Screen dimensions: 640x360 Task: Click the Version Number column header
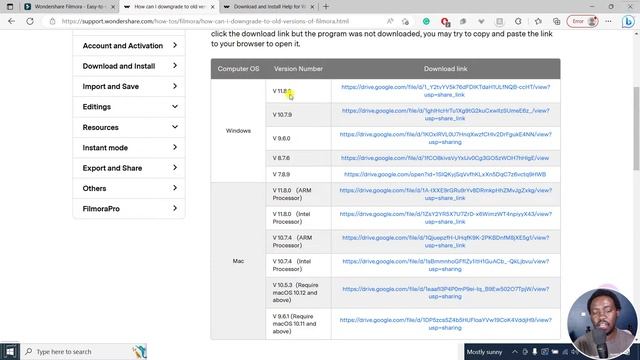[x=298, y=69]
